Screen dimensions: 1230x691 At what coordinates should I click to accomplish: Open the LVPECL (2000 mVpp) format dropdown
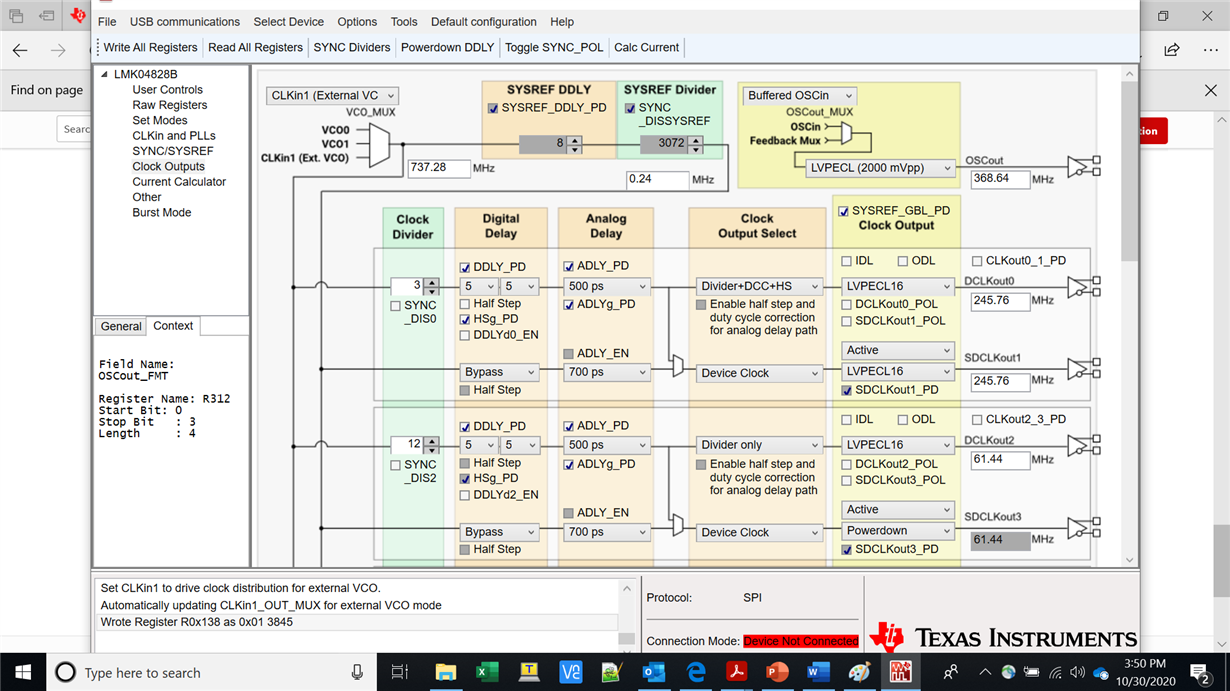(x=880, y=169)
